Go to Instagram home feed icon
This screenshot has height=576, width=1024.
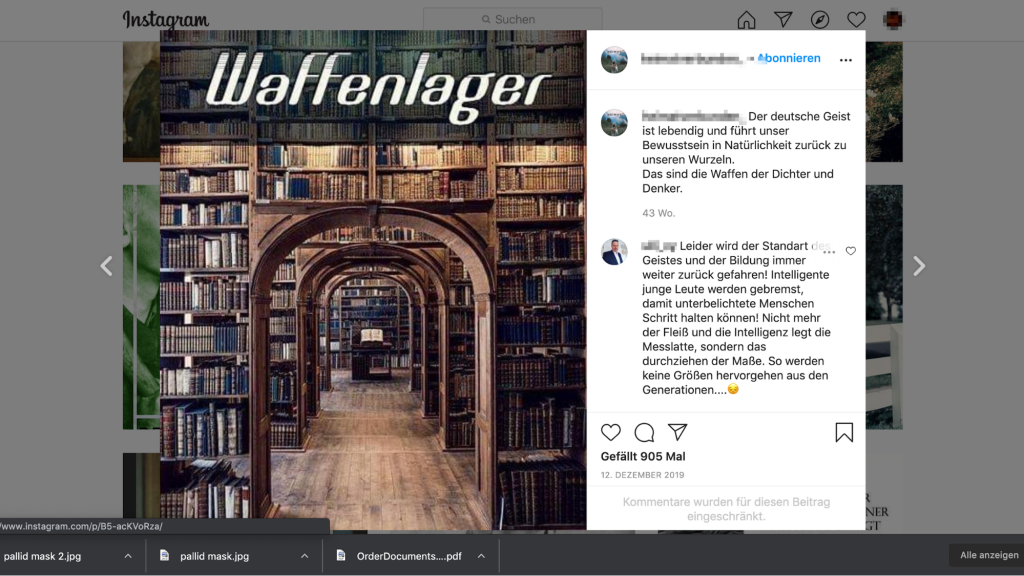[746, 20]
